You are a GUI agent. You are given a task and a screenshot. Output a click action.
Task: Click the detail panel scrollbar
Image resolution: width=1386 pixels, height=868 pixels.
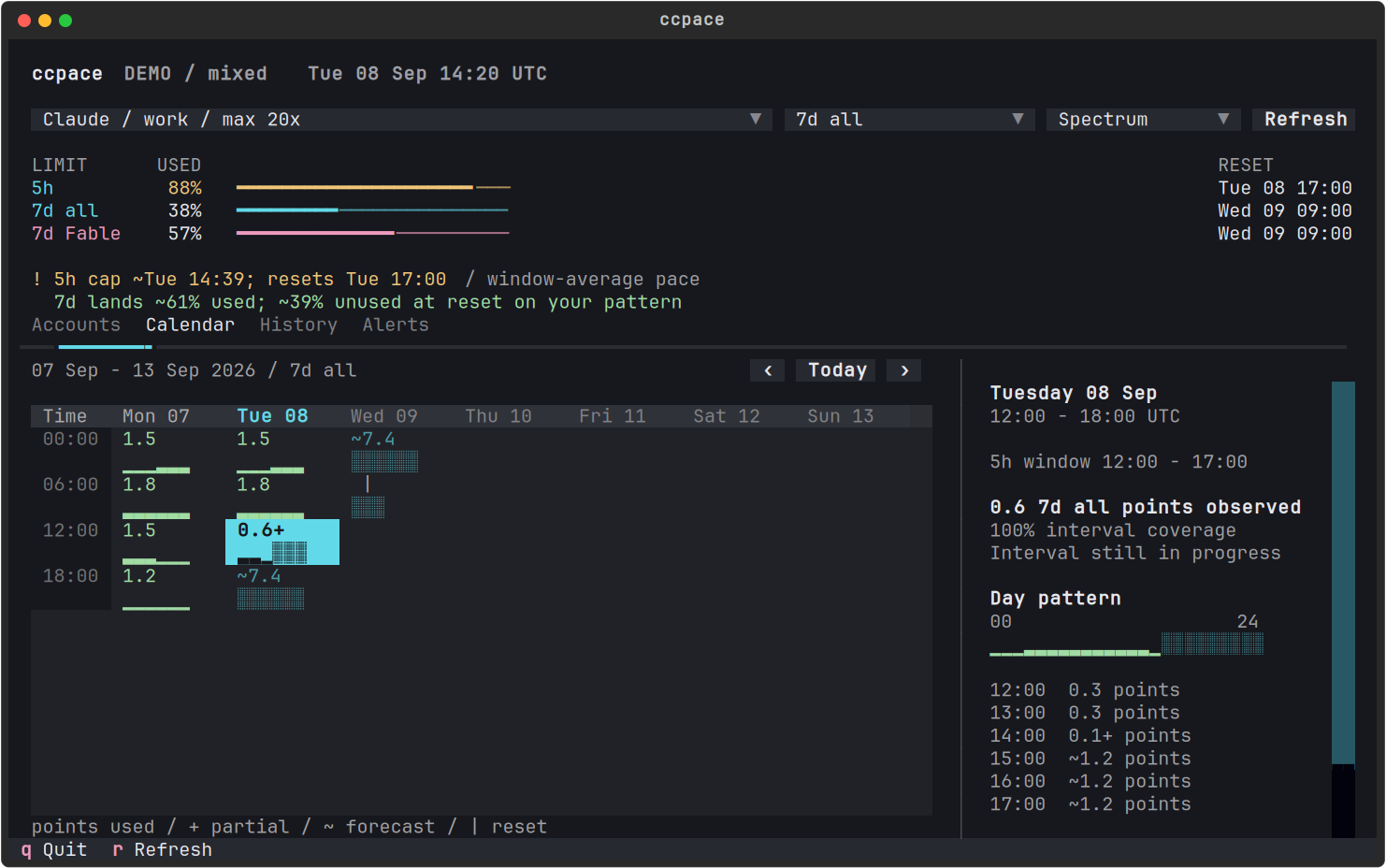point(1343,609)
